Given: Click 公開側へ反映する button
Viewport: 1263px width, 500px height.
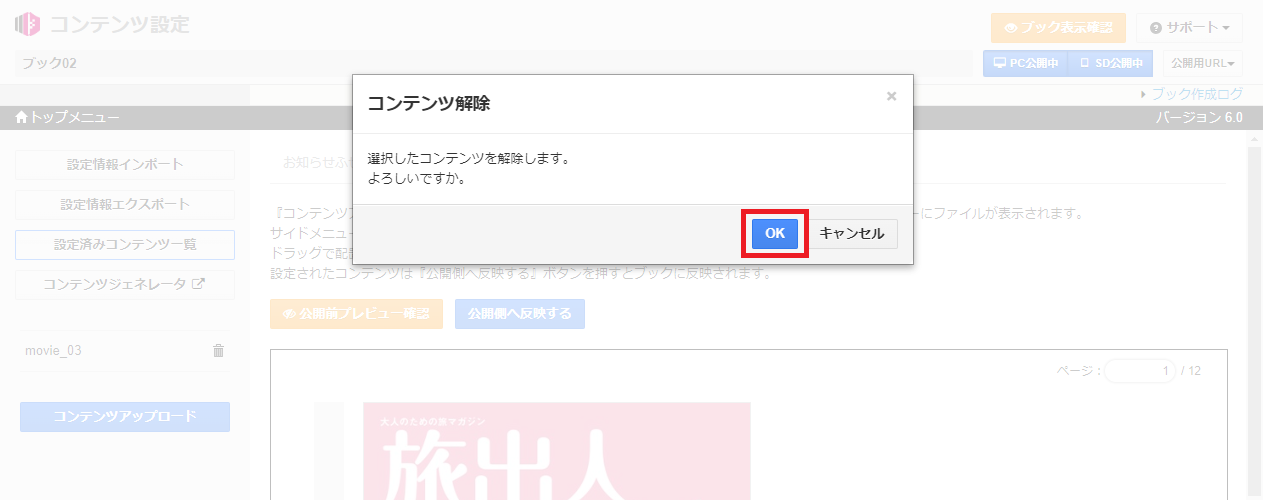Looking at the screenshot, I should (519, 314).
